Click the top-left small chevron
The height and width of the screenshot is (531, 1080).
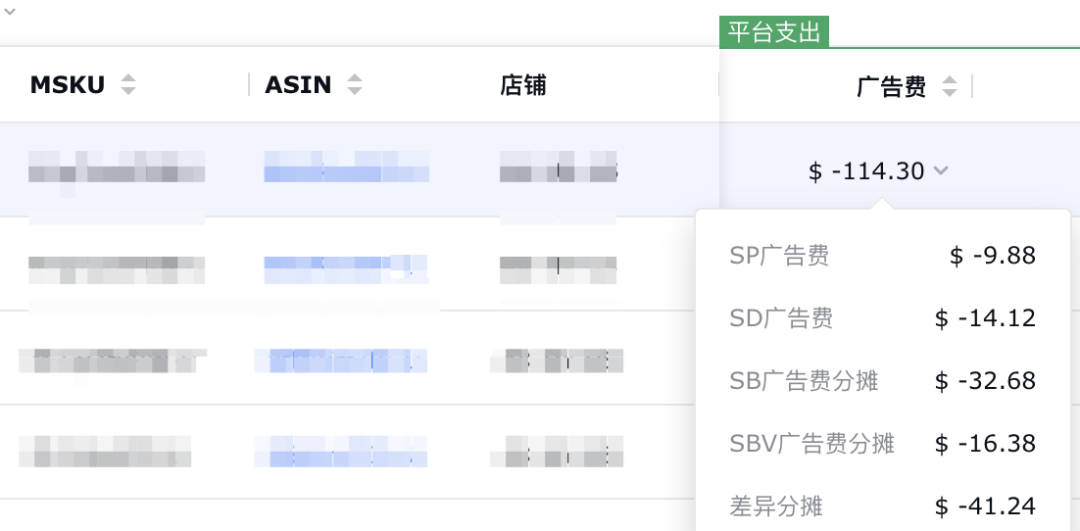click(x=10, y=11)
